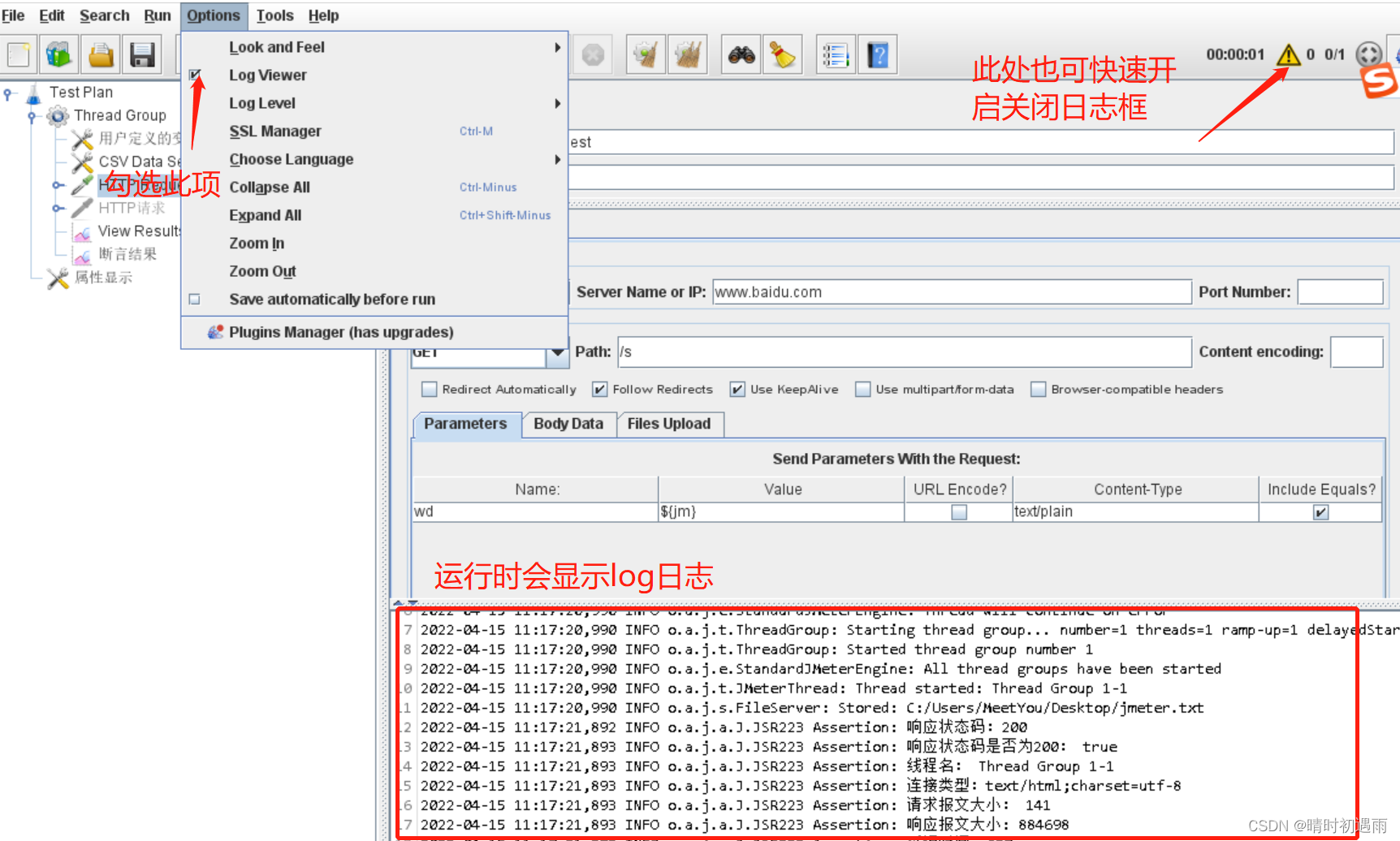Screen dimensions: 1400x841
Task: Click the remote engines globe icon
Action: 1368,54
